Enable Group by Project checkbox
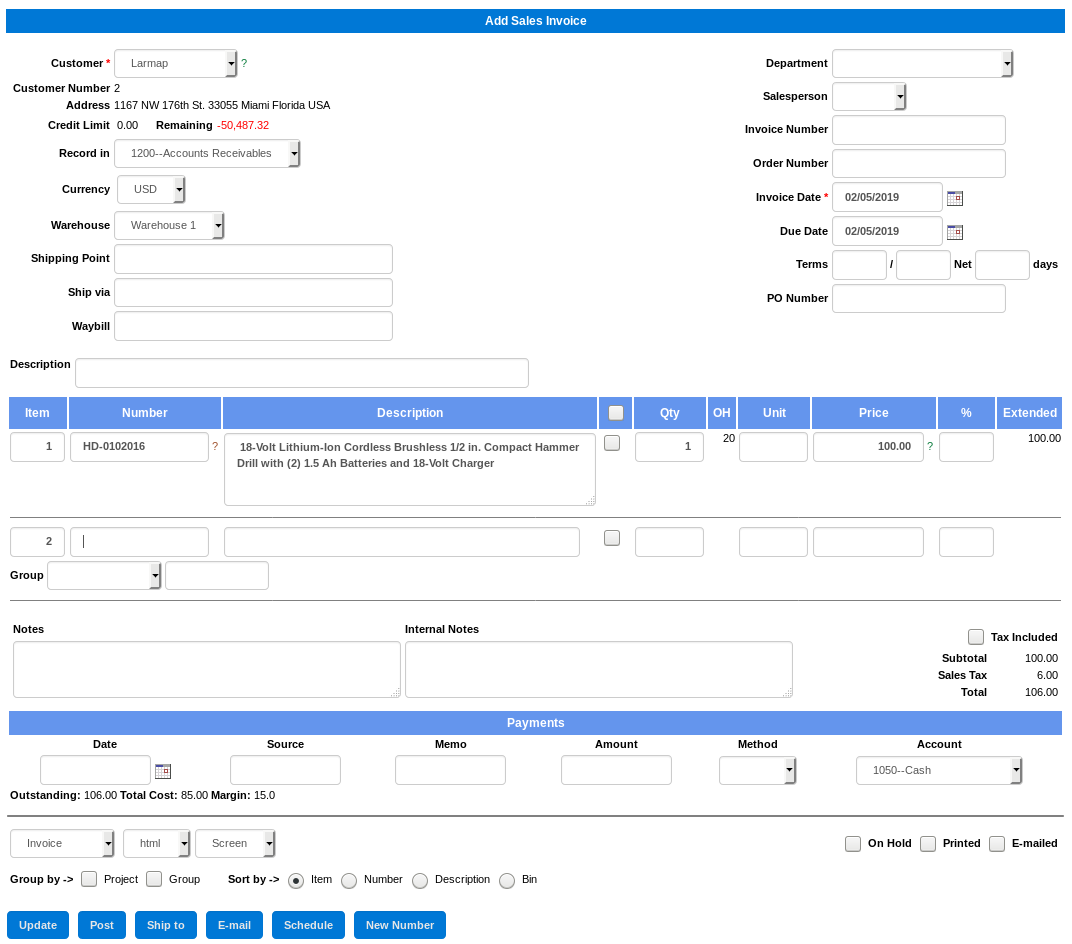Viewport: 1072px width, 944px height. [89, 879]
